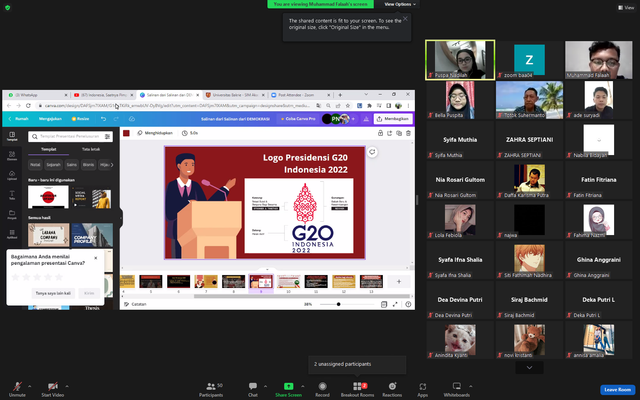Click the cloud save status icon
The height and width of the screenshot is (400, 640).
point(131,119)
